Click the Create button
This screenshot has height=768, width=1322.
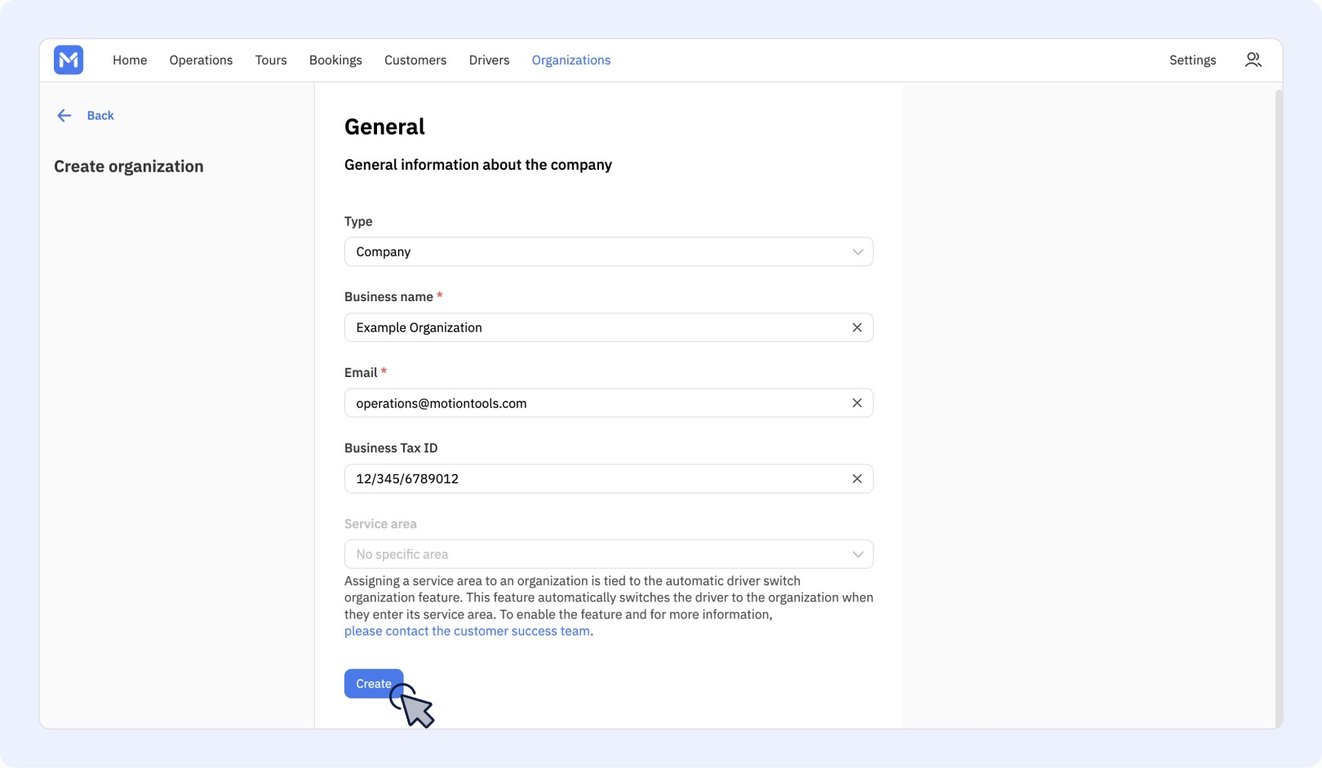point(374,684)
